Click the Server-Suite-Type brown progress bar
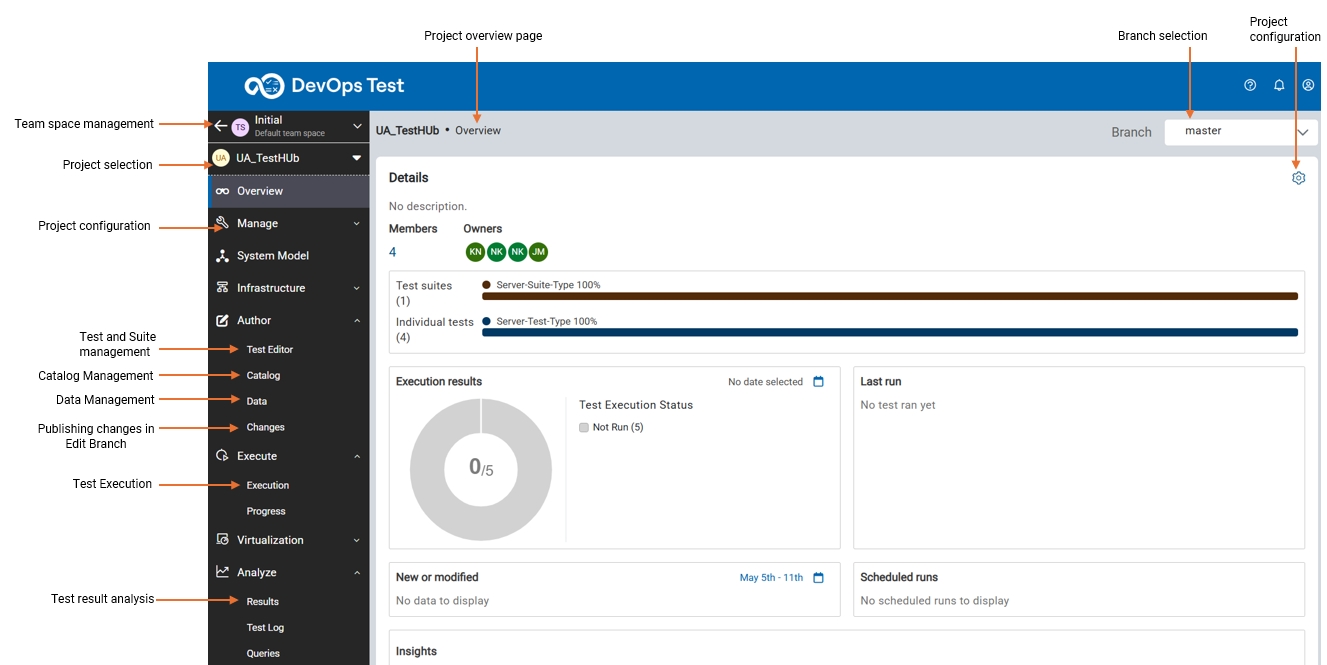The height and width of the screenshot is (665, 1327). 889,297
